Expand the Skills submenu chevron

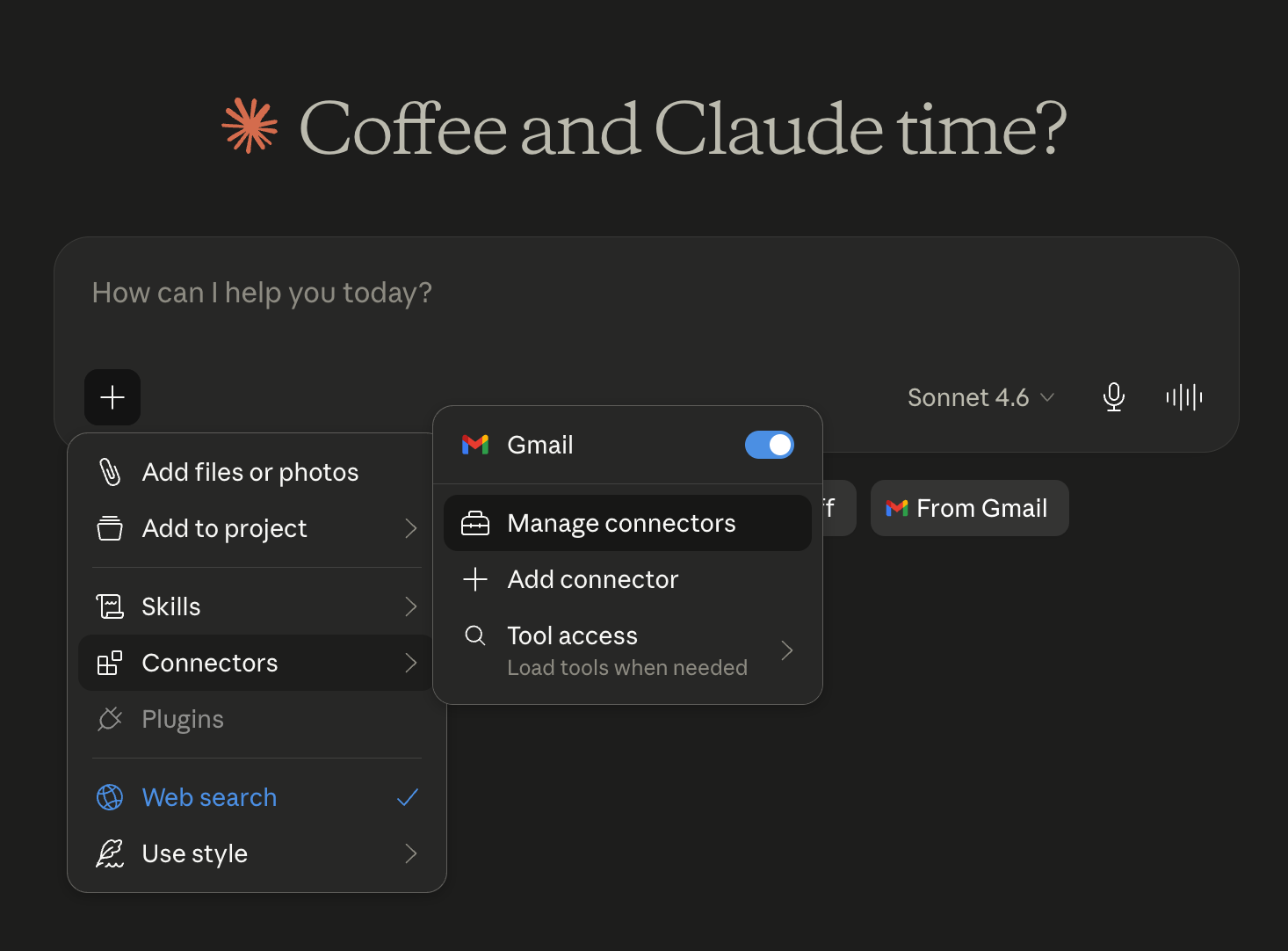click(x=410, y=606)
